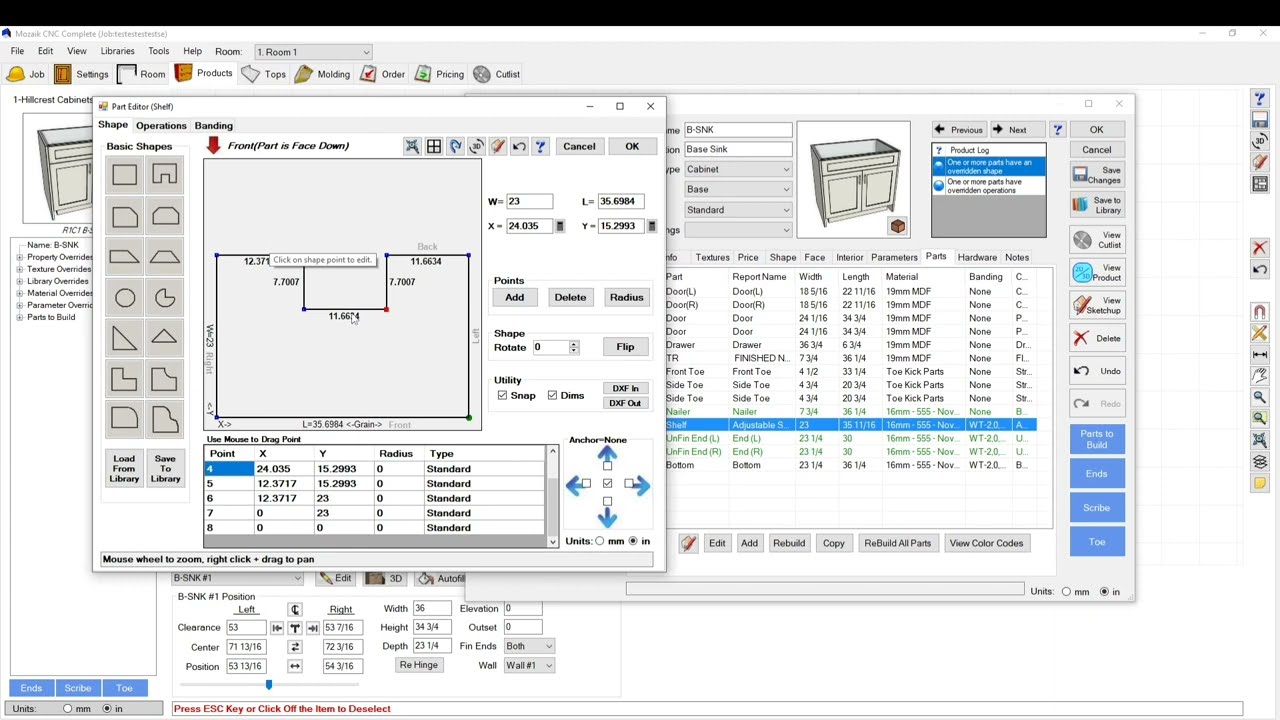Click the Radius button
The image size is (1280, 720).
pyautogui.click(x=626, y=297)
